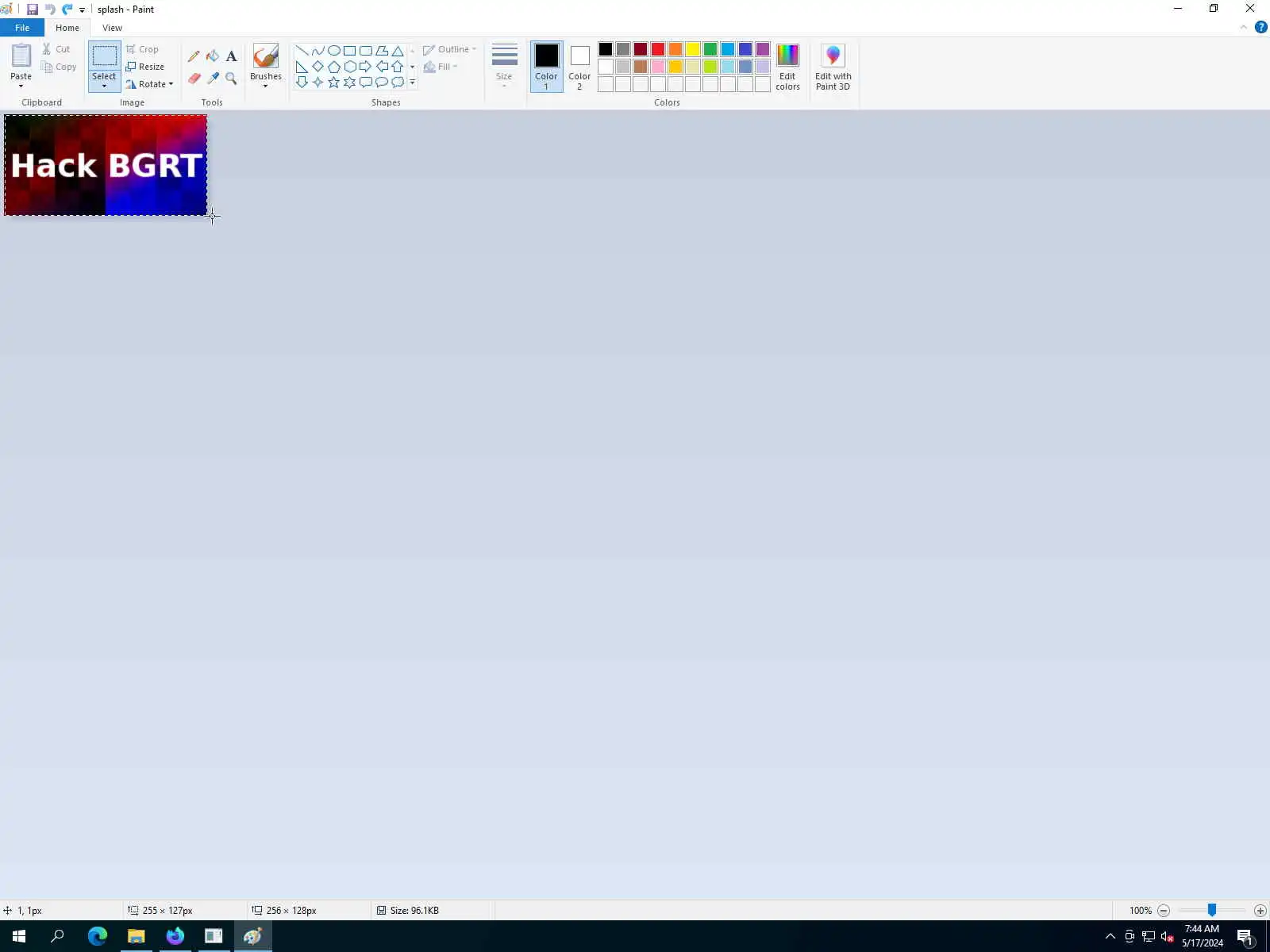Open Paint Help question mark icon
The height and width of the screenshot is (952, 1270).
[x=1260, y=27]
